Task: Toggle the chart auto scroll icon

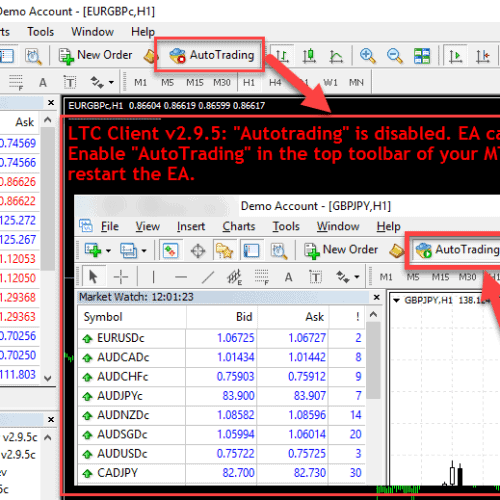Action: pyautogui.click(x=455, y=56)
